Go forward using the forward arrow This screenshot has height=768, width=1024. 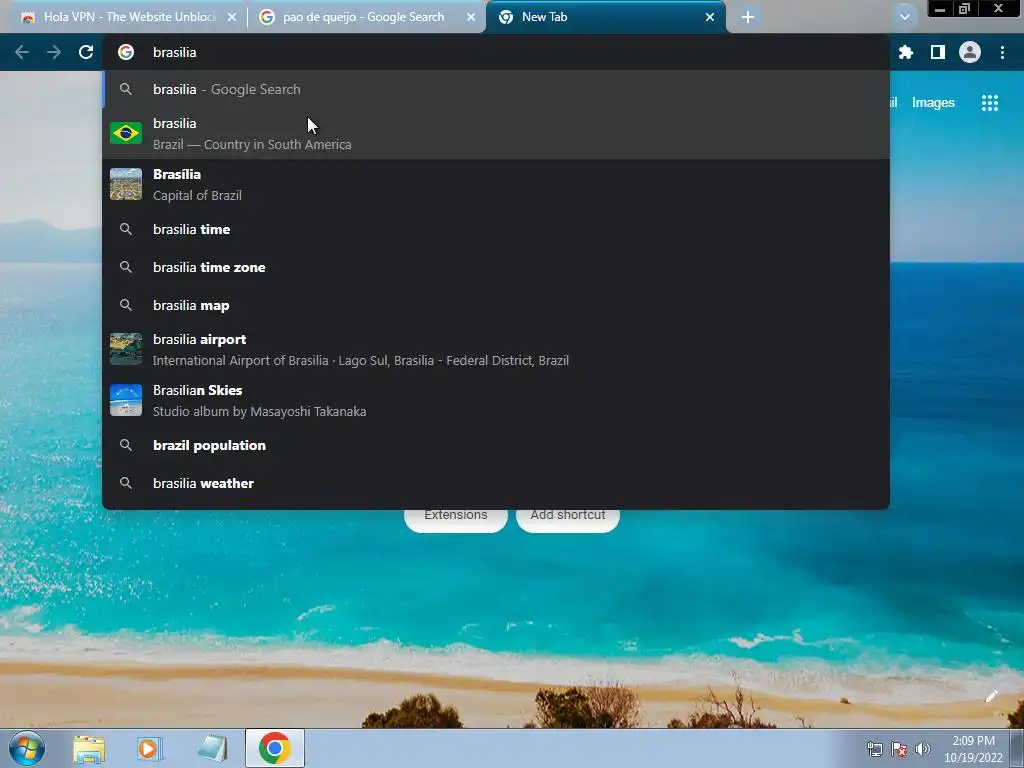pos(54,52)
